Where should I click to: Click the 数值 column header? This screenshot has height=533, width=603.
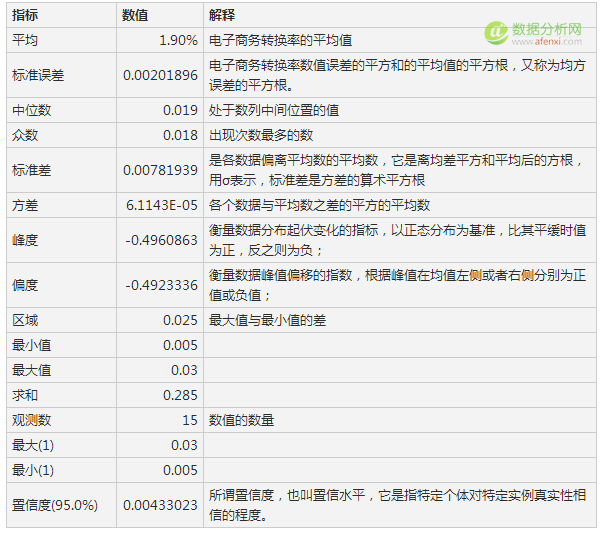point(135,15)
